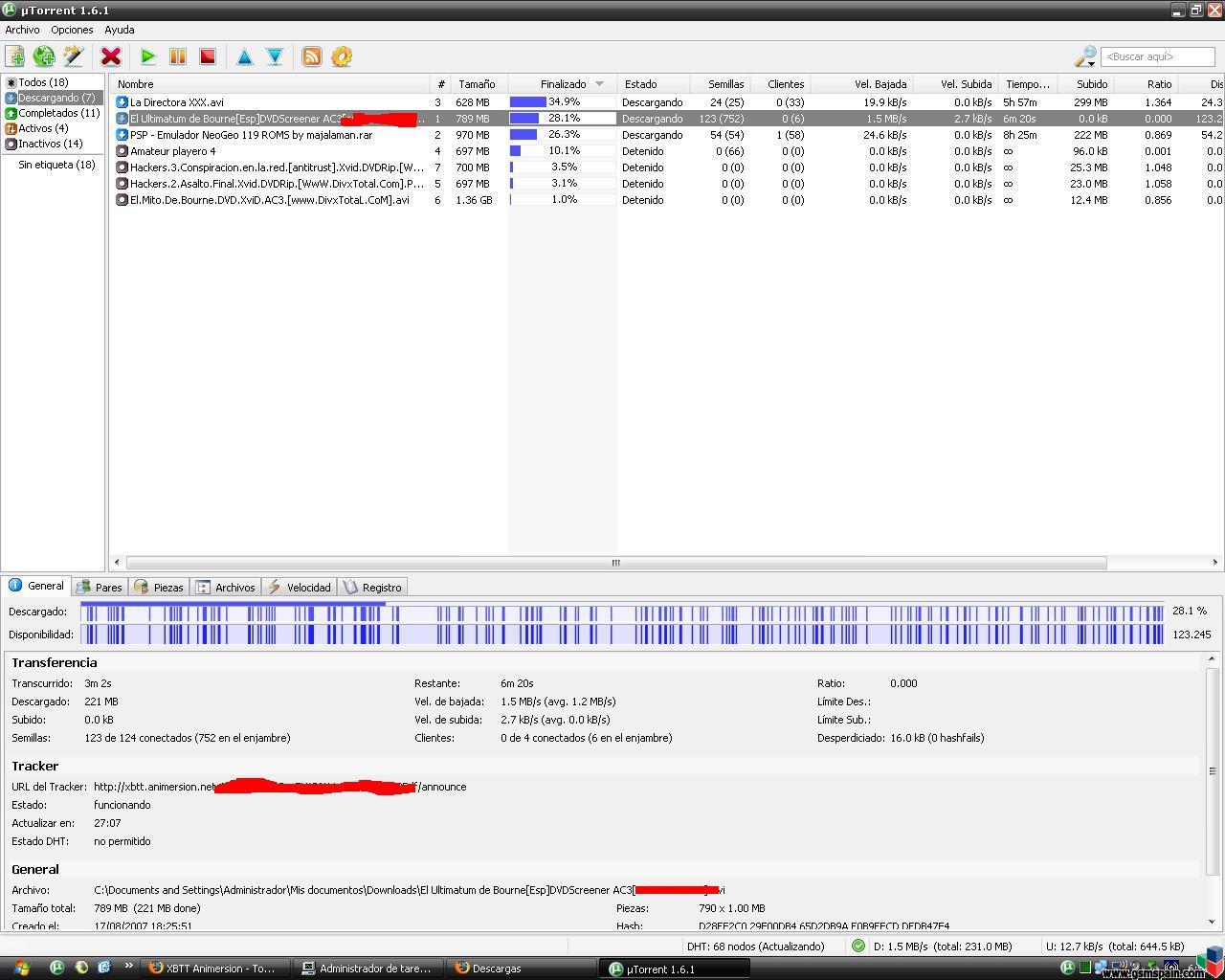Open the Opciones menu
The width and height of the screenshot is (1225, 980).
coord(72,30)
